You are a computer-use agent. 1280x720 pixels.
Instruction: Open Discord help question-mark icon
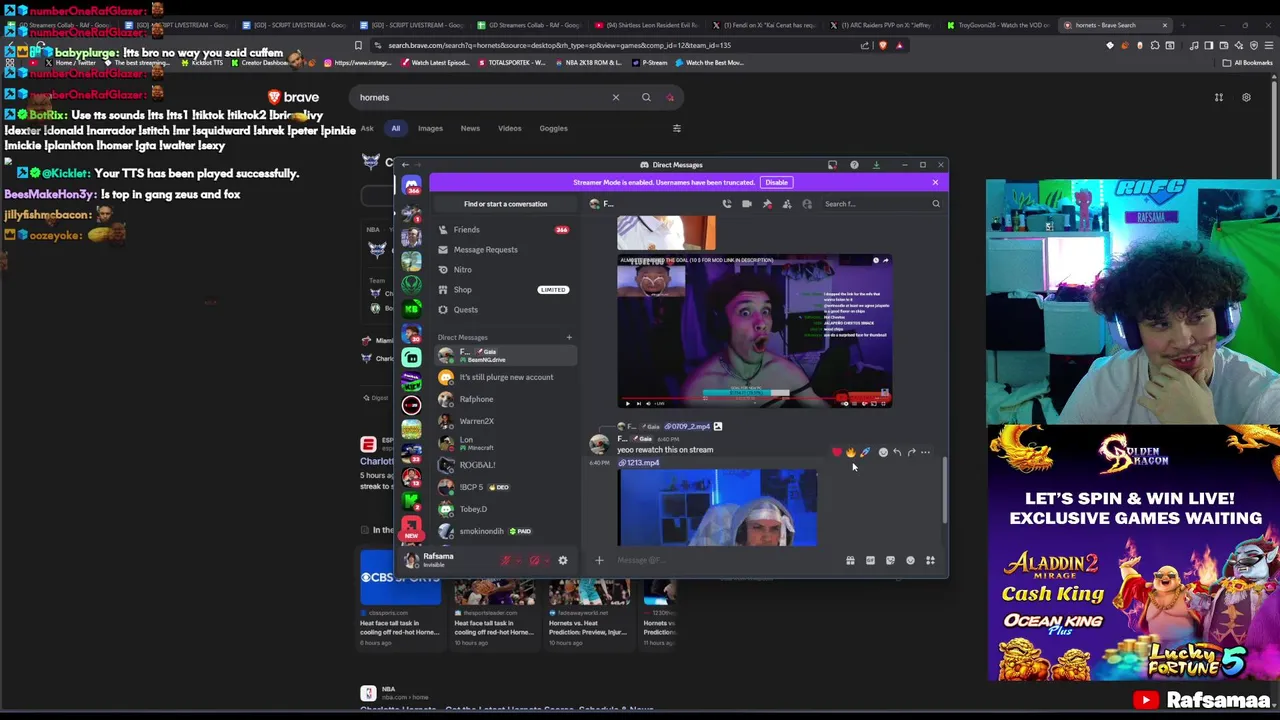854,165
